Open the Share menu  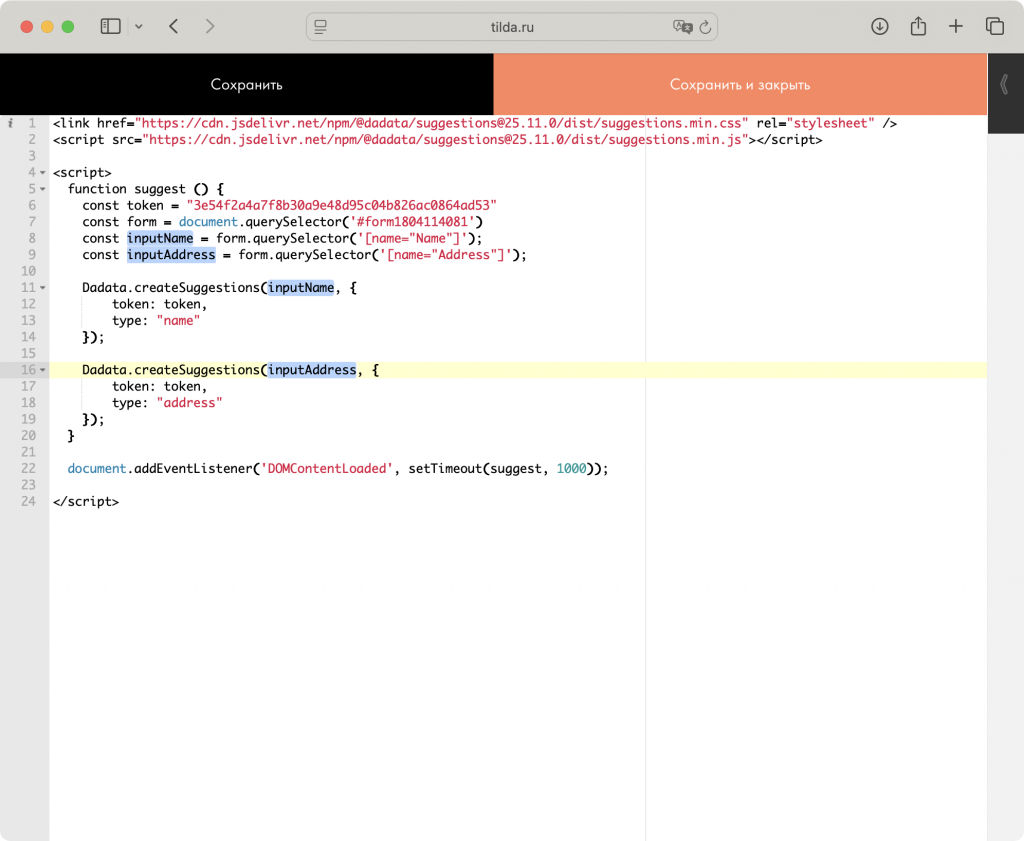point(918,27)
